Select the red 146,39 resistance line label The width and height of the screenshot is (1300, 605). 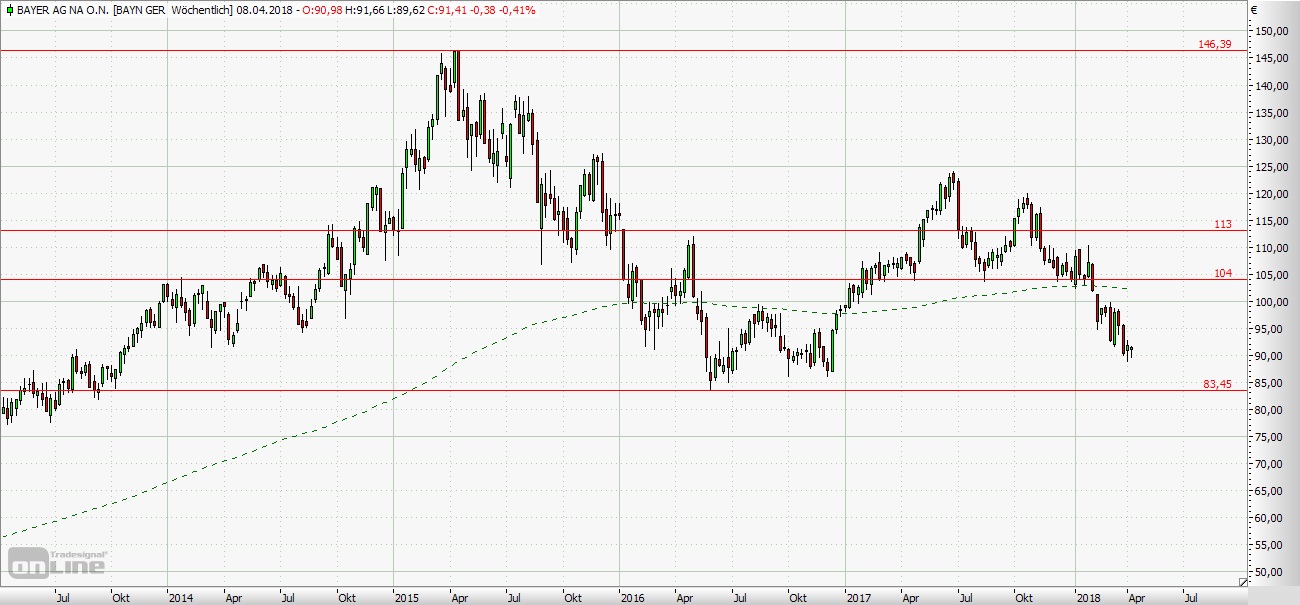1214,44
